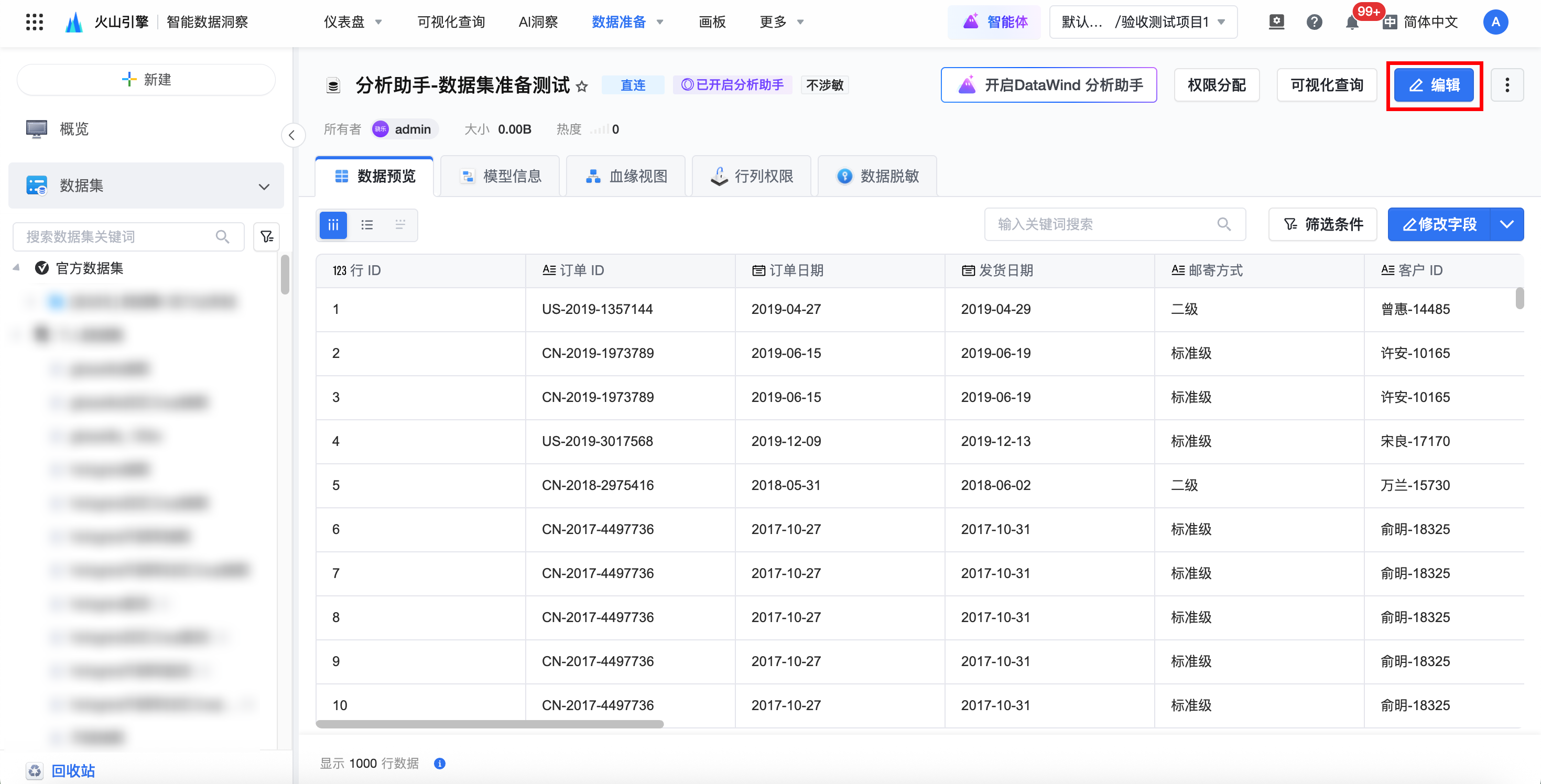The image size is (1541, 784).
Task: Click the sidebar tree scrollbar
Action: tap(285, 274)
